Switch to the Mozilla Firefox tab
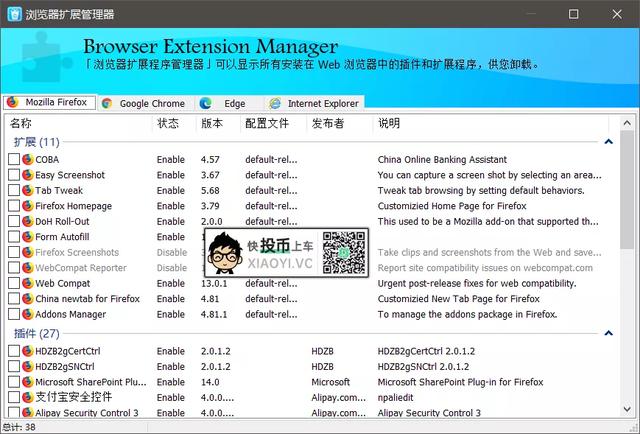 tap(50, 102)
